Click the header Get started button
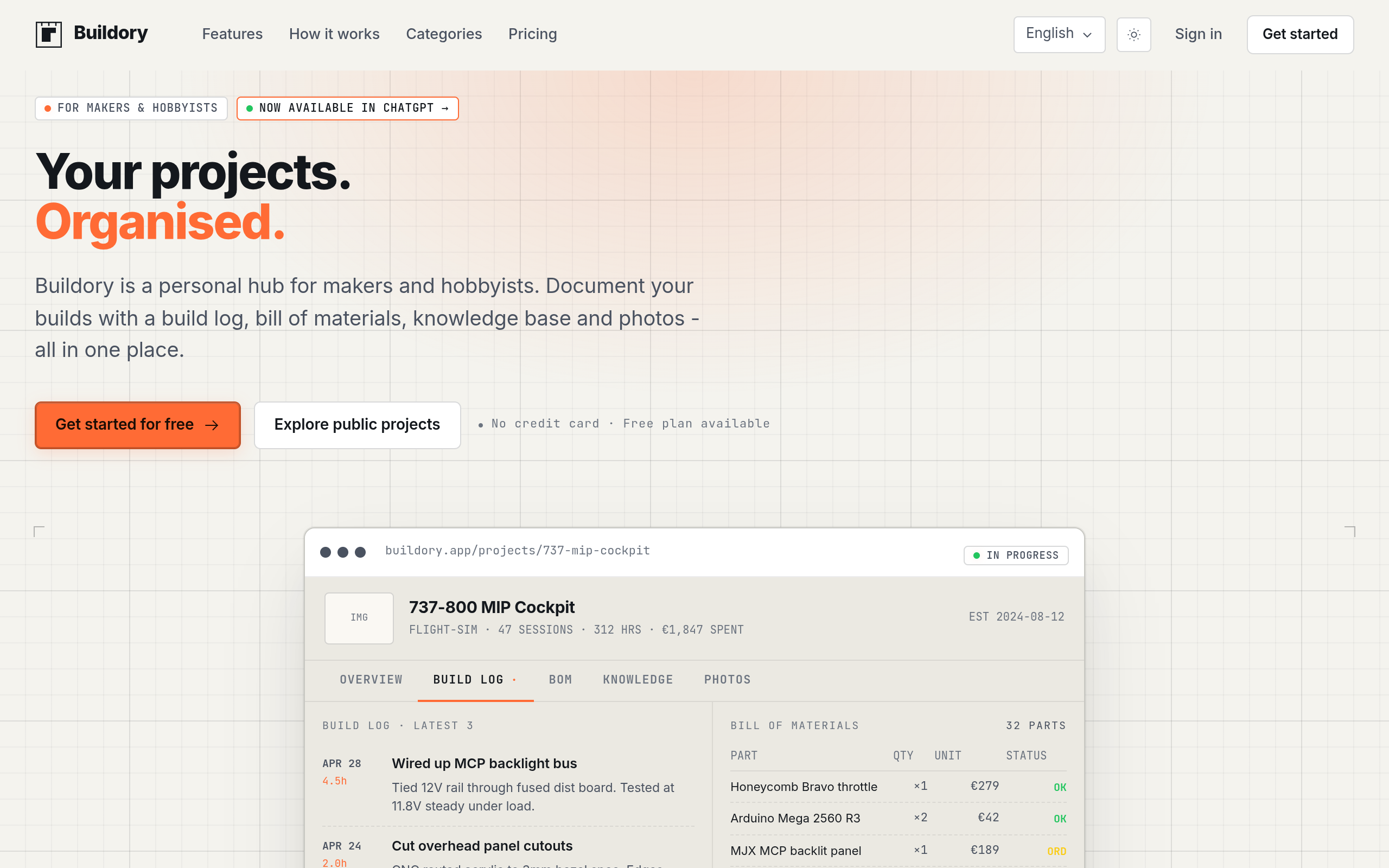Screen dimensions: 1389x868 point(1300,34)
